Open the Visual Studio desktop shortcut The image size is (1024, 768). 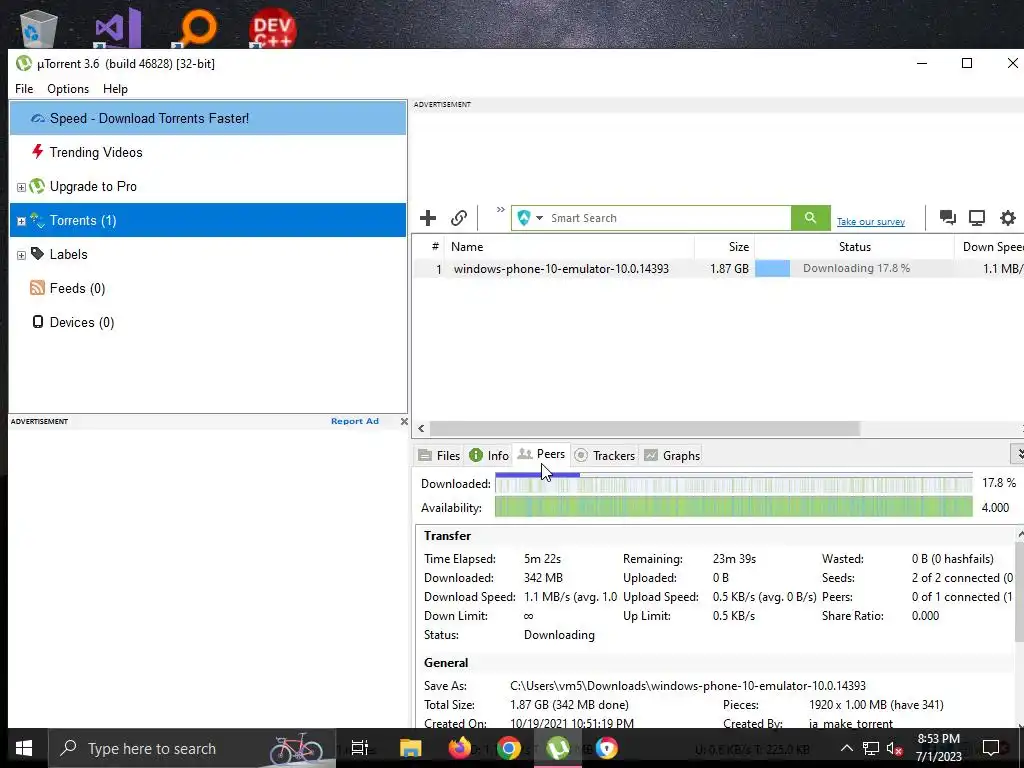[x=118, y=29]
